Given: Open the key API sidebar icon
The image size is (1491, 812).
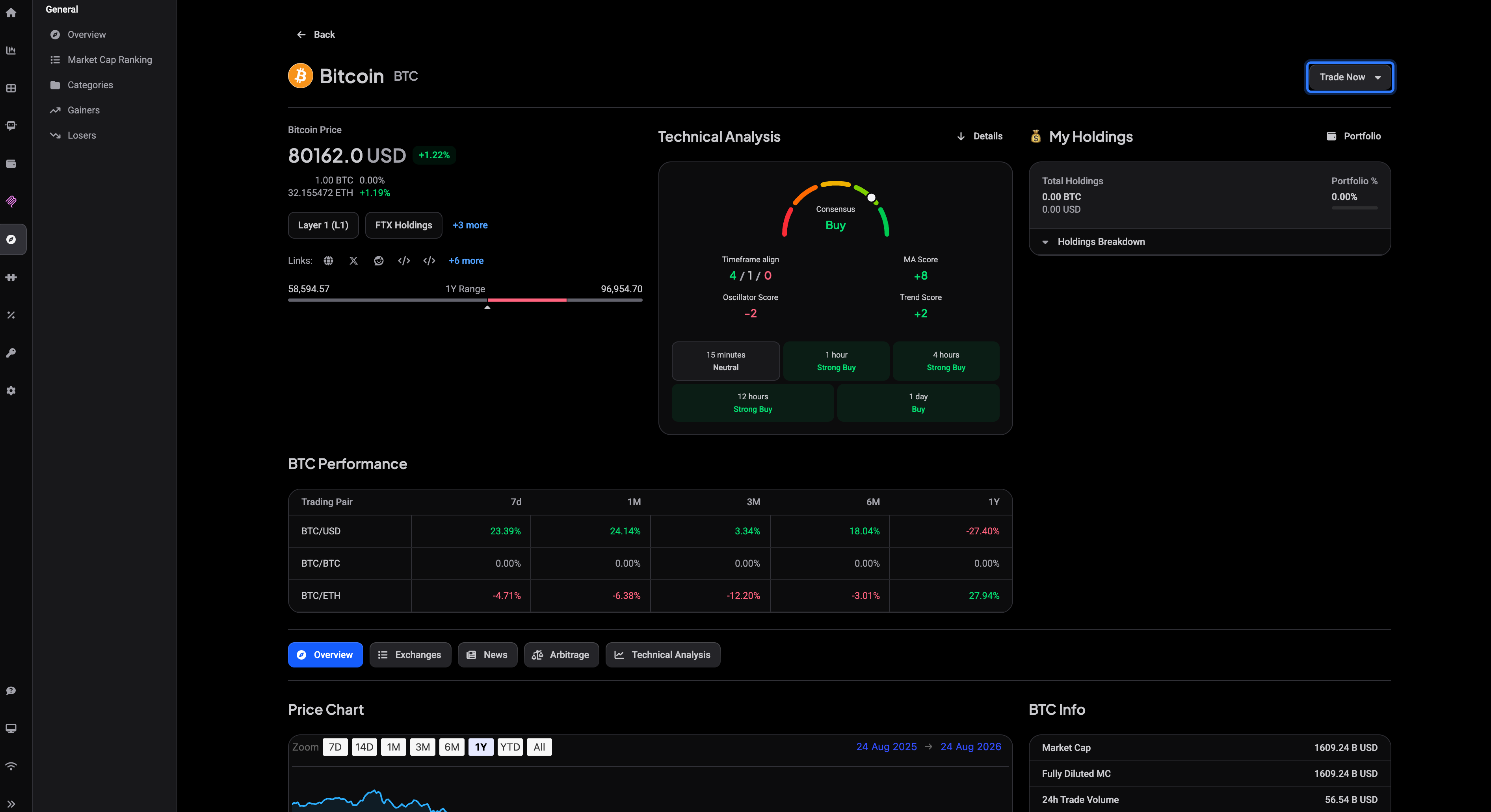Looking at the screenshot, I should [11, 353].
